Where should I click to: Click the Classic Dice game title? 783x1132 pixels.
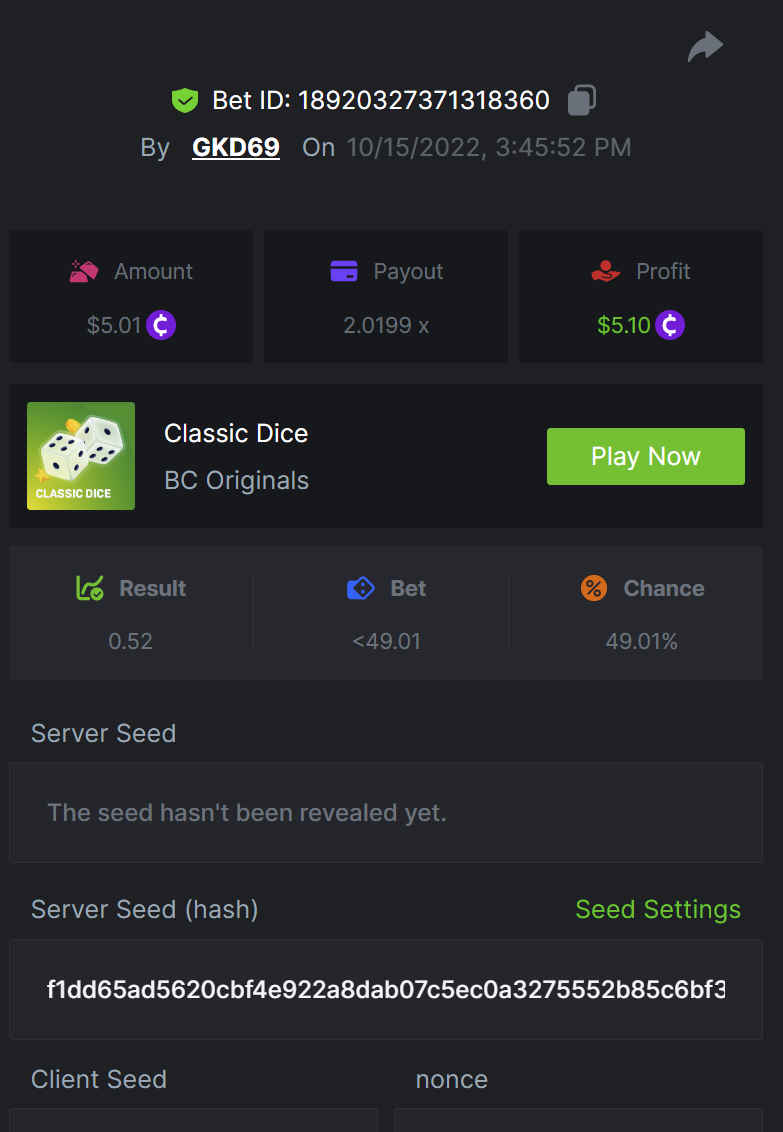point(236,433)
